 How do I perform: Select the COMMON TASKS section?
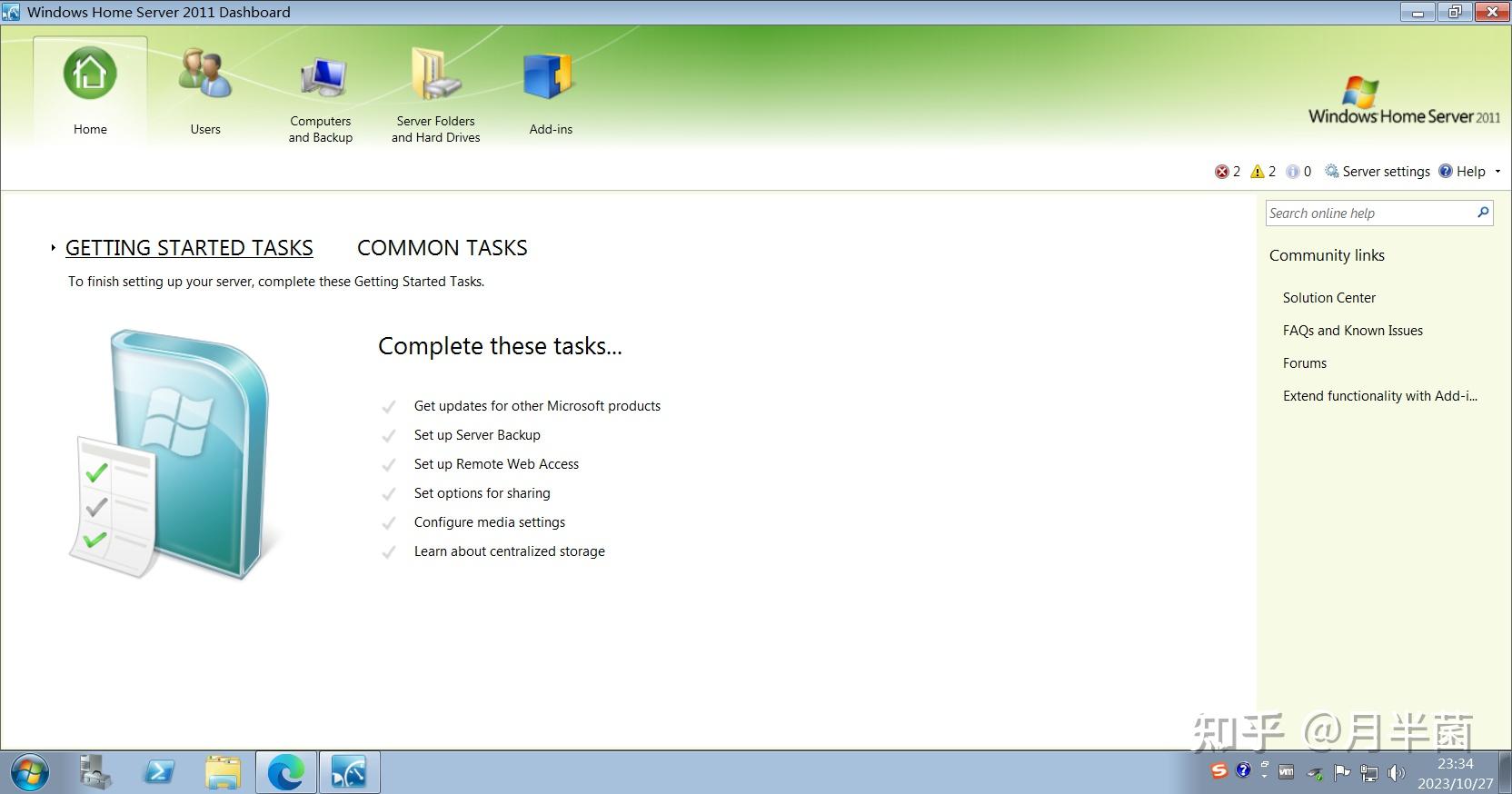coord(443,248)
